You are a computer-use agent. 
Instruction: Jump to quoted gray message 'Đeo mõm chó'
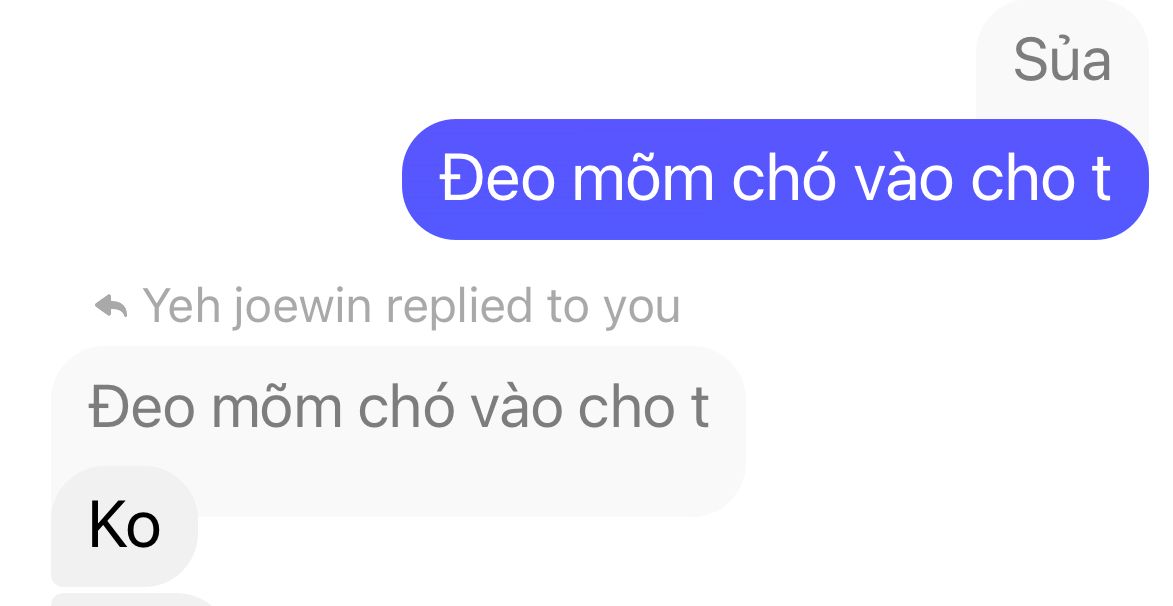[398, 408]
